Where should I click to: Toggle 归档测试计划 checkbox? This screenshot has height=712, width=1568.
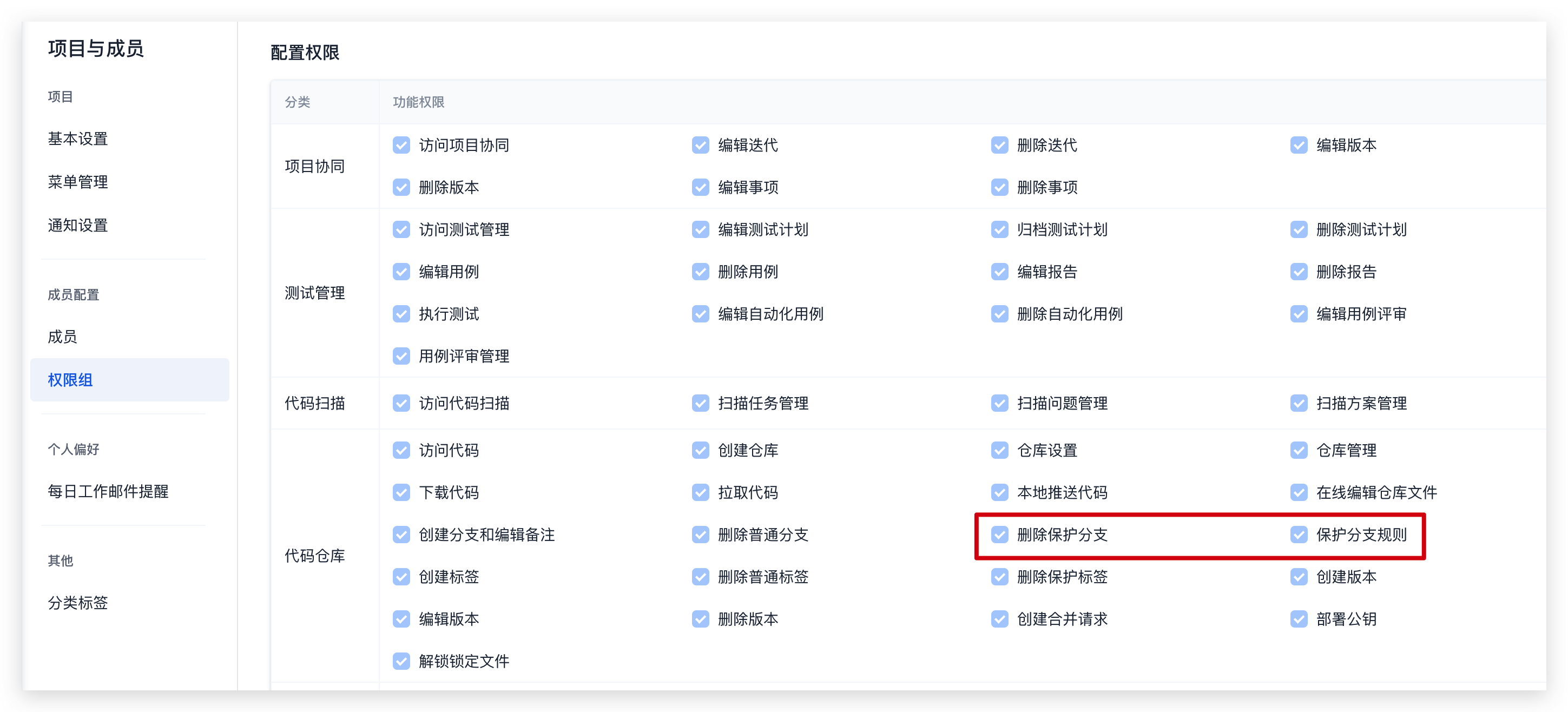pos(999,229)
